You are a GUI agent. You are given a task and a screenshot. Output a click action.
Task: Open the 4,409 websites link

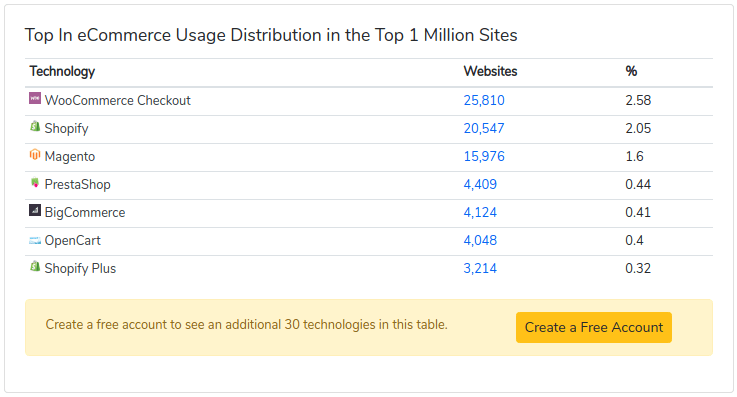pyautogui.click(x=480, y=184)
